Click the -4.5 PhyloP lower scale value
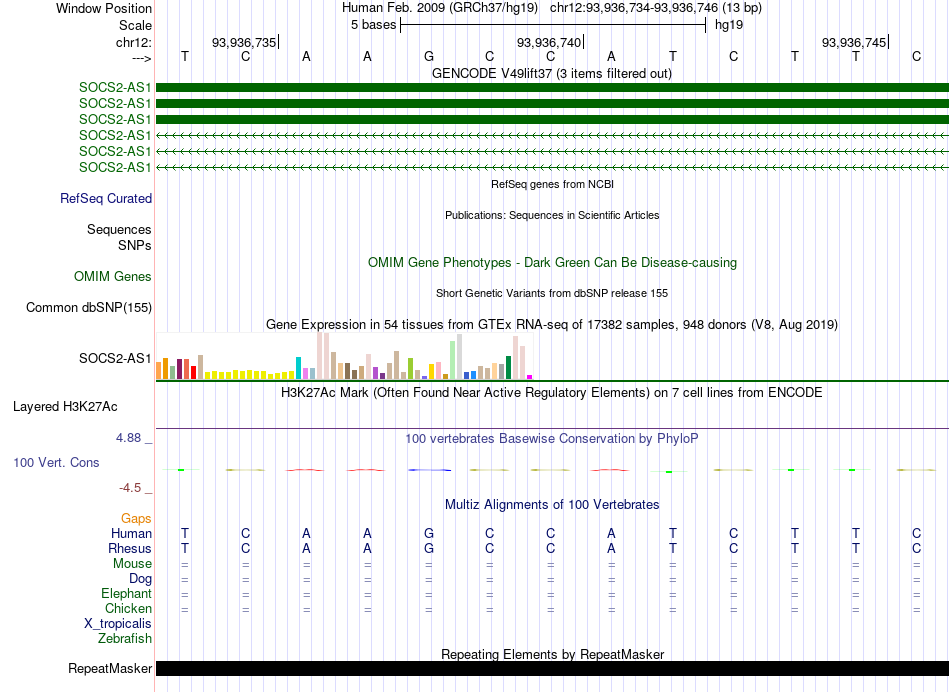The width and height of the screenshot is (950, 692). 130,488
